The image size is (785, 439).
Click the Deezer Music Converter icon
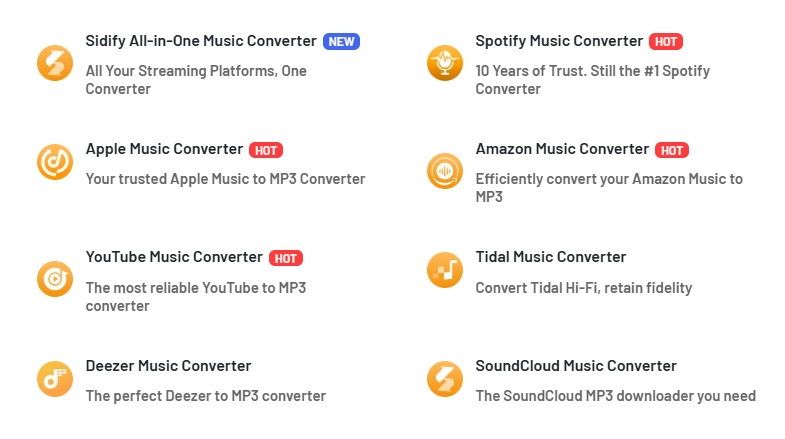(55, 378)
